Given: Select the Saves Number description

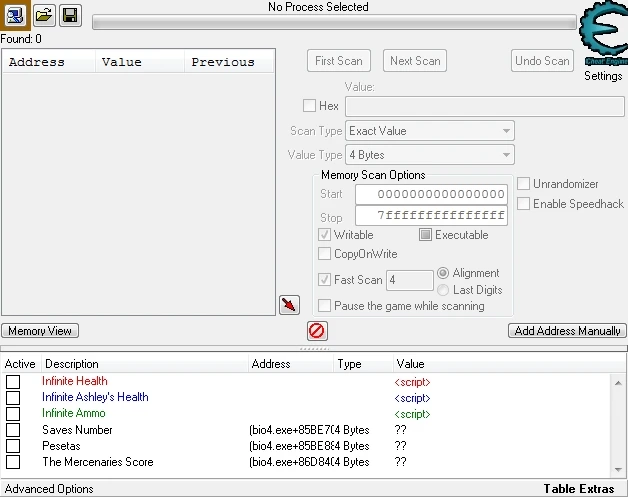Looking at the screenshot, I should 77,430.
